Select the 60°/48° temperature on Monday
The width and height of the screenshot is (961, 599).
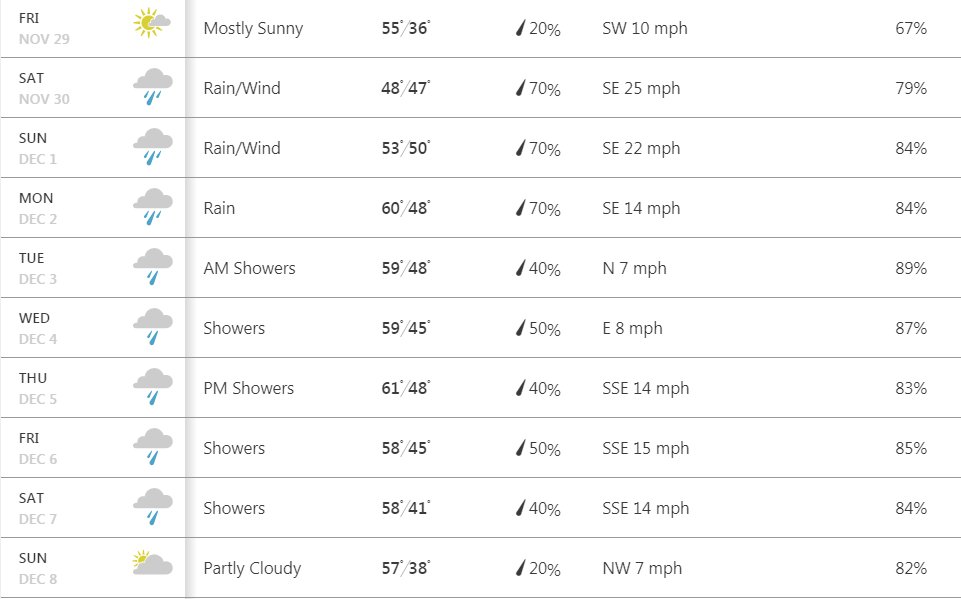[406, 208]
